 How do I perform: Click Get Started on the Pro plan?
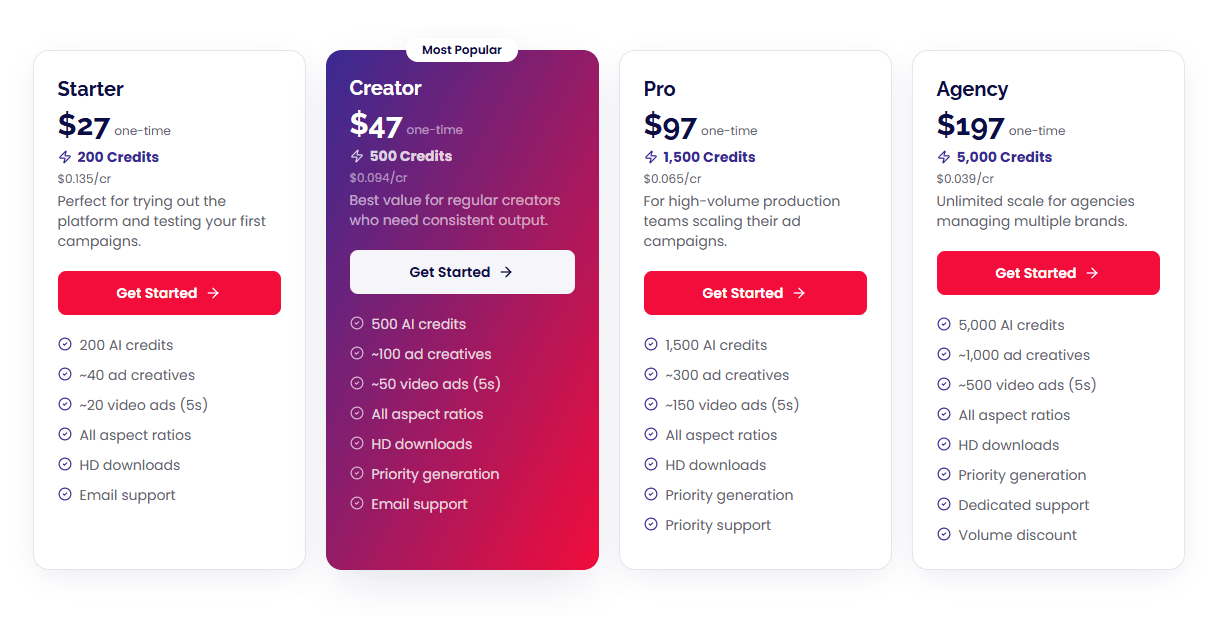[x=755, y=293]
